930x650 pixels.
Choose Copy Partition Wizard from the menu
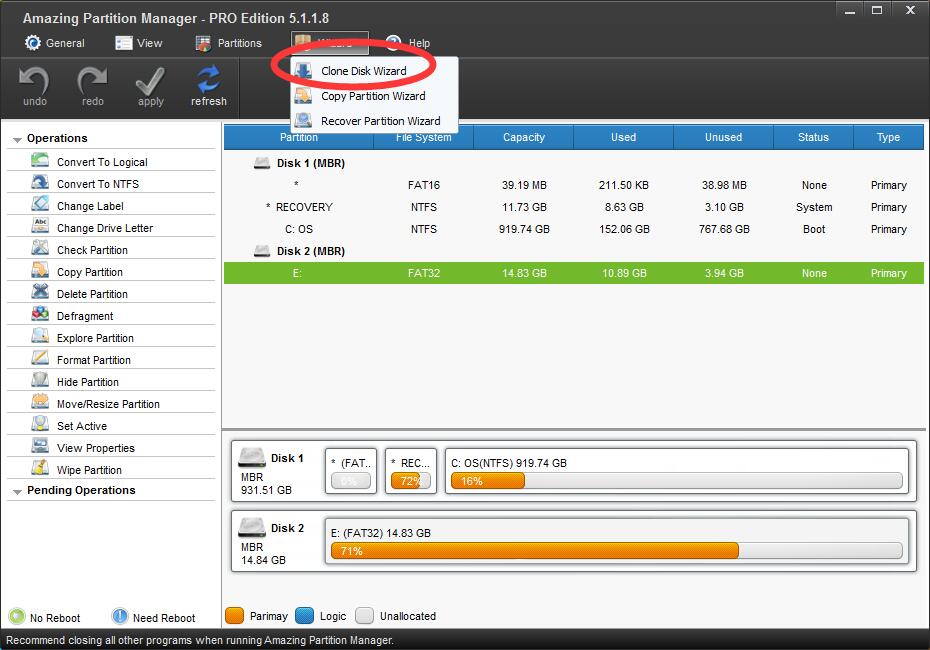coord(374,95)
